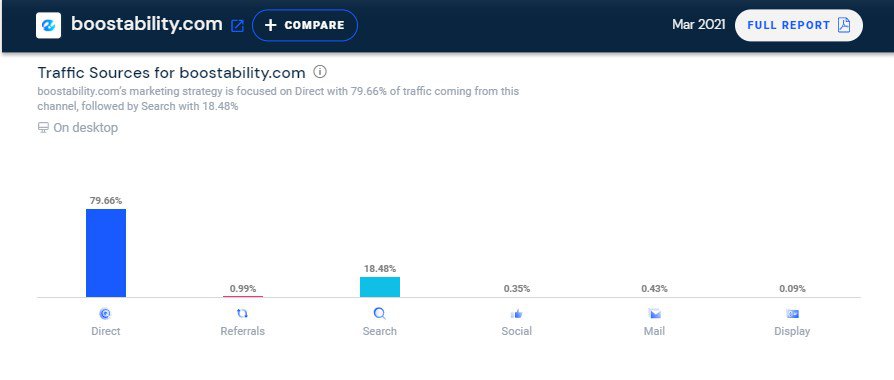
Task: Open external link icon beside boostability.com
Action: click(x=237, y=26)
